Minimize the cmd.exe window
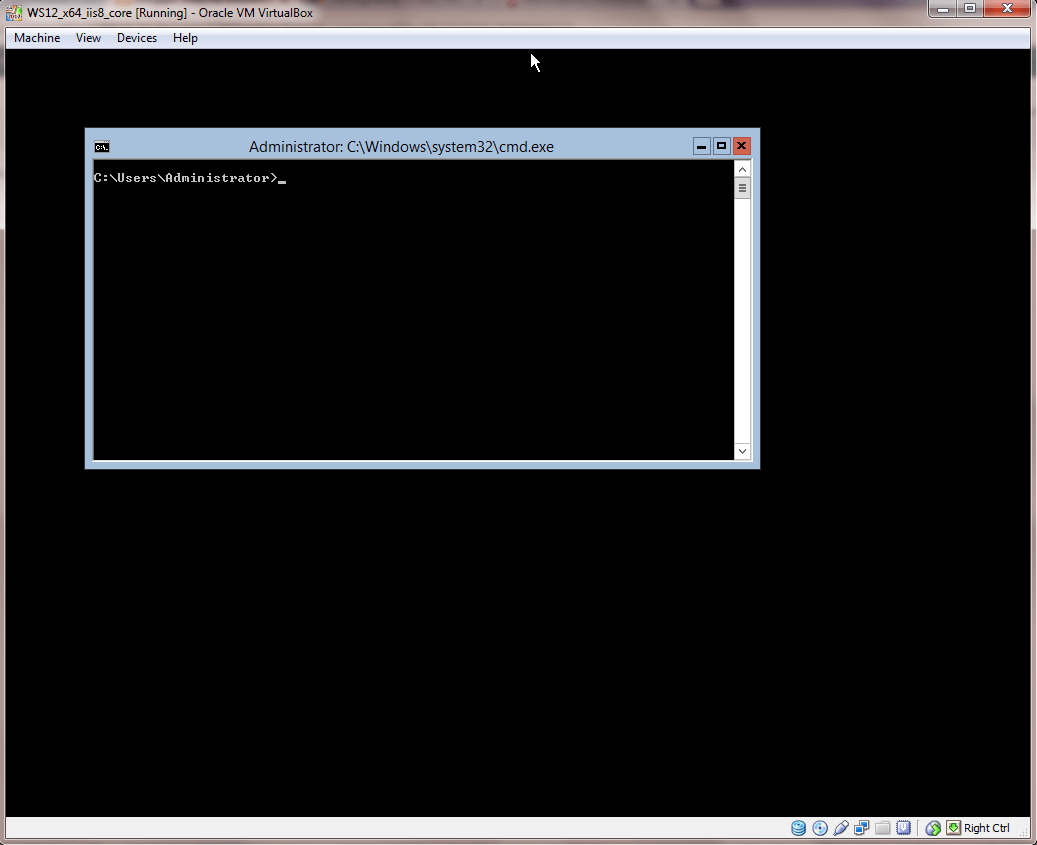The image size is (1037, 845). coord(701,146)
